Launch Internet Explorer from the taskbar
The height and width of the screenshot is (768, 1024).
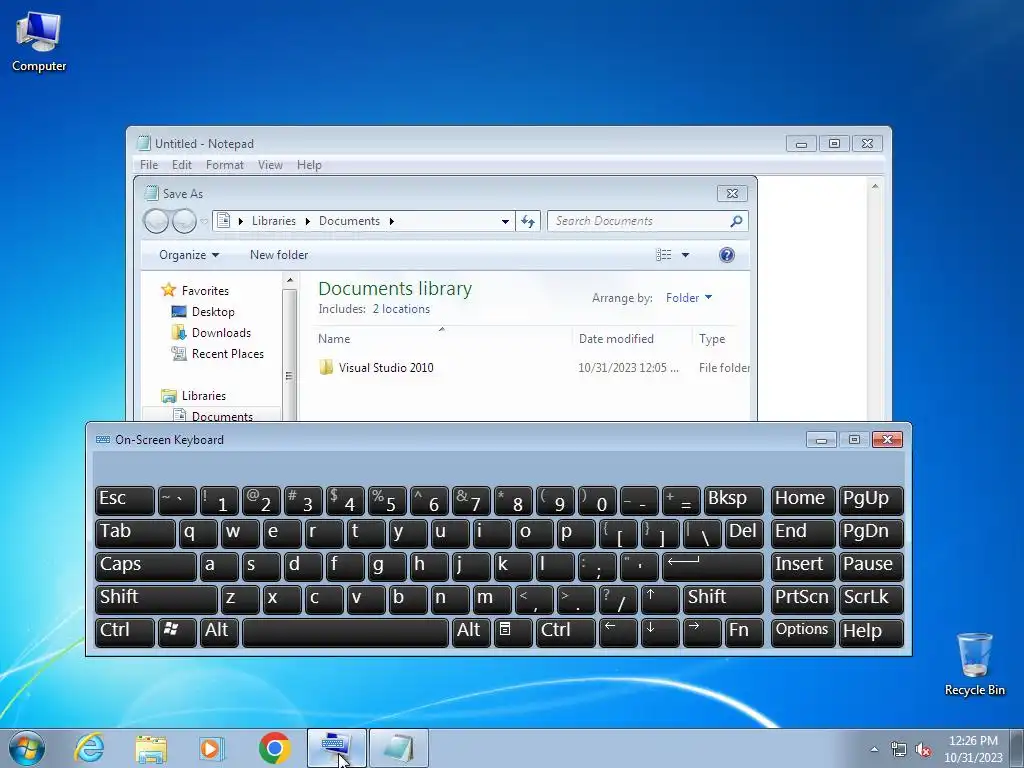[89, 748]
